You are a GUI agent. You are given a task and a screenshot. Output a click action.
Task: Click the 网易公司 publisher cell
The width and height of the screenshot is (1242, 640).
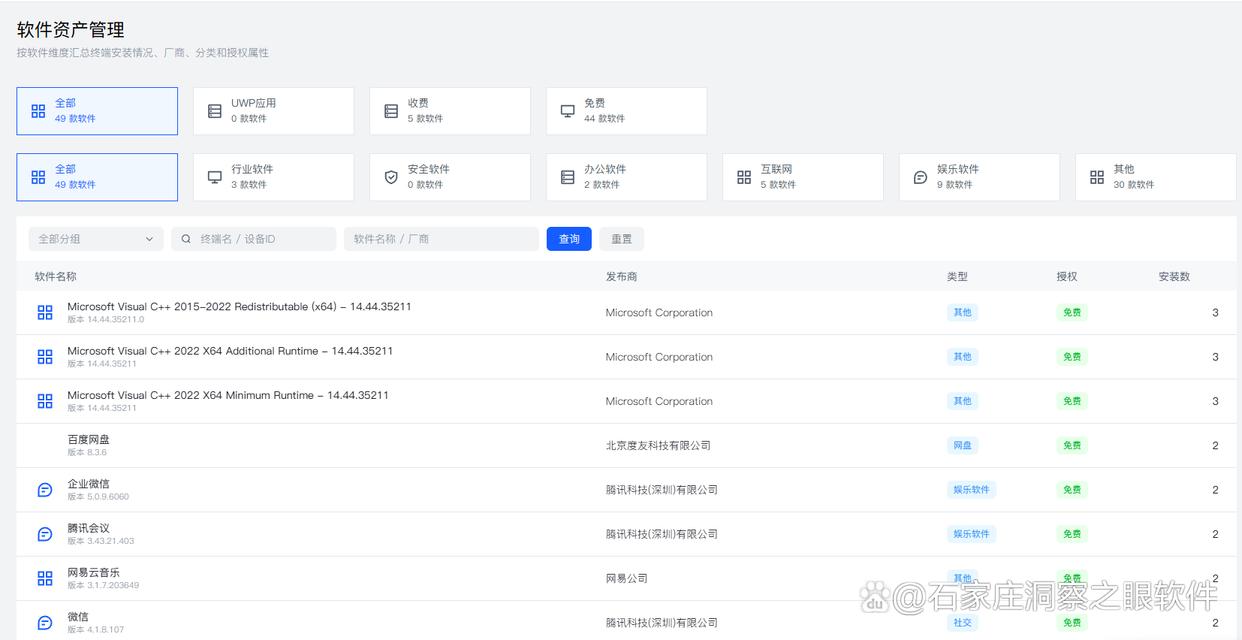[627, 578]
